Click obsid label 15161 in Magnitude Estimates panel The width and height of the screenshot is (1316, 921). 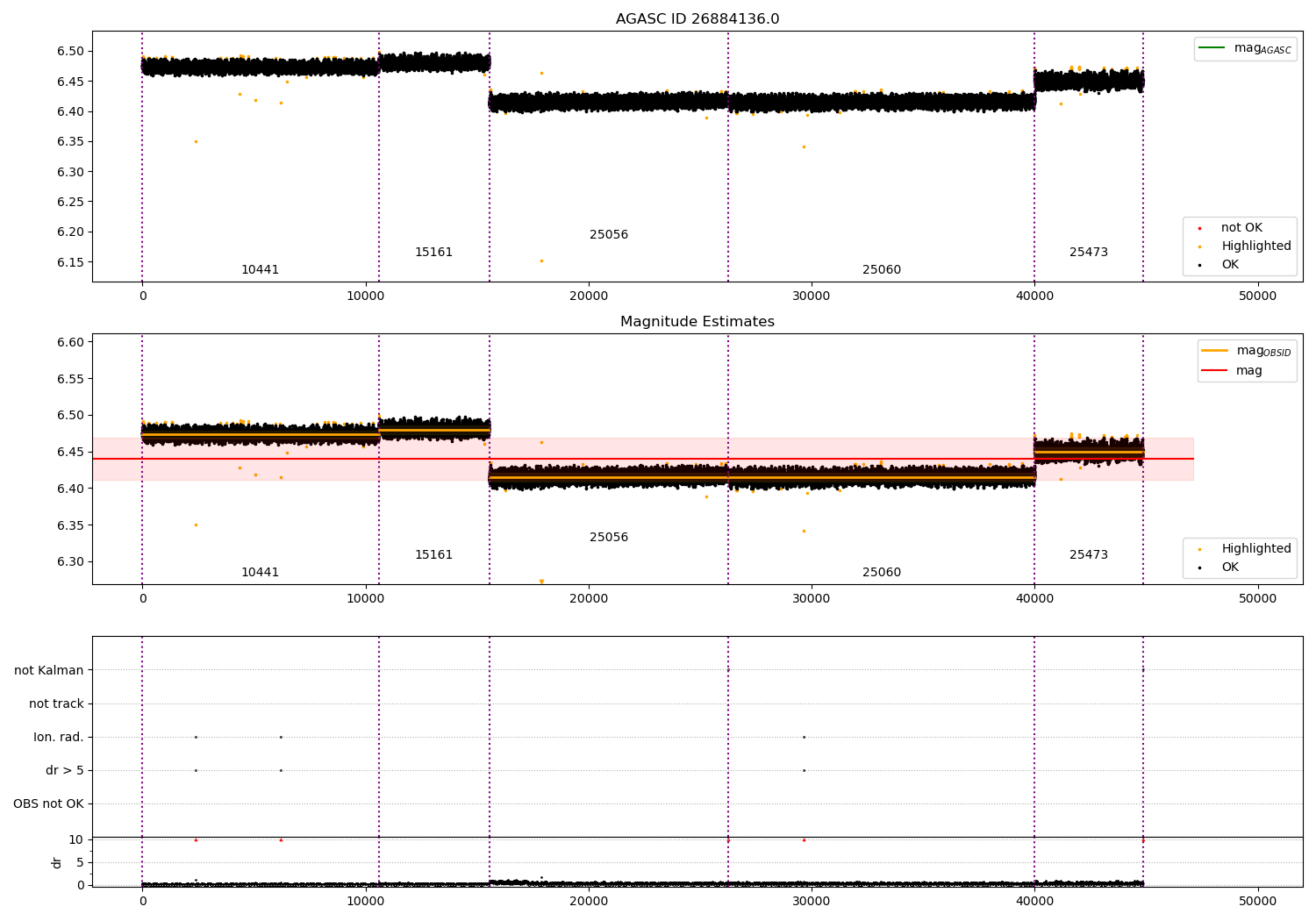click(x=433, y=555)
